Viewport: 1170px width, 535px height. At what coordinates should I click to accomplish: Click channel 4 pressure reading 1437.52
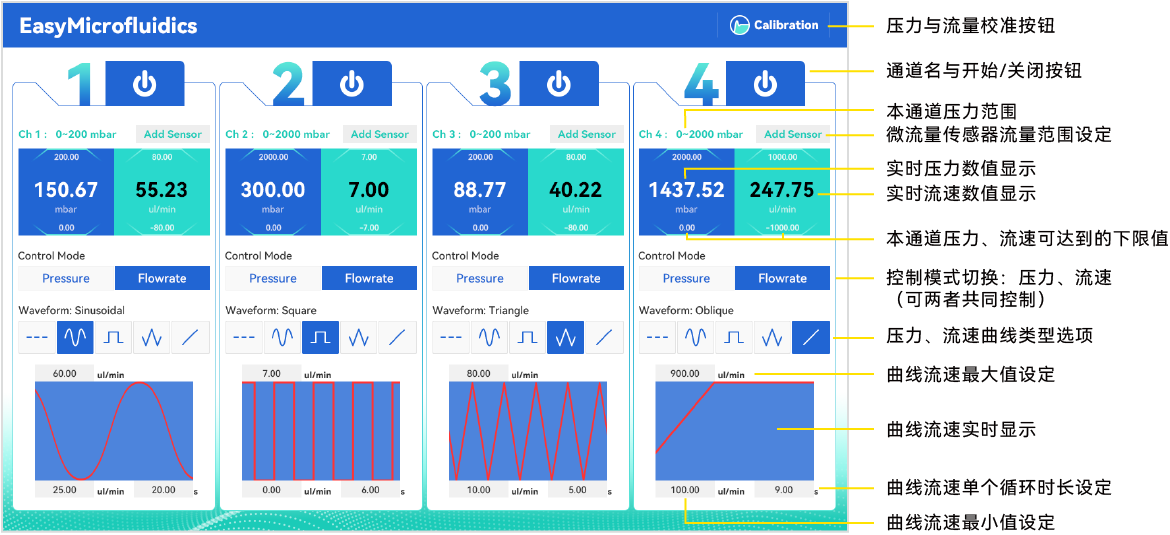pyautogui.click(x=686, y=190)
